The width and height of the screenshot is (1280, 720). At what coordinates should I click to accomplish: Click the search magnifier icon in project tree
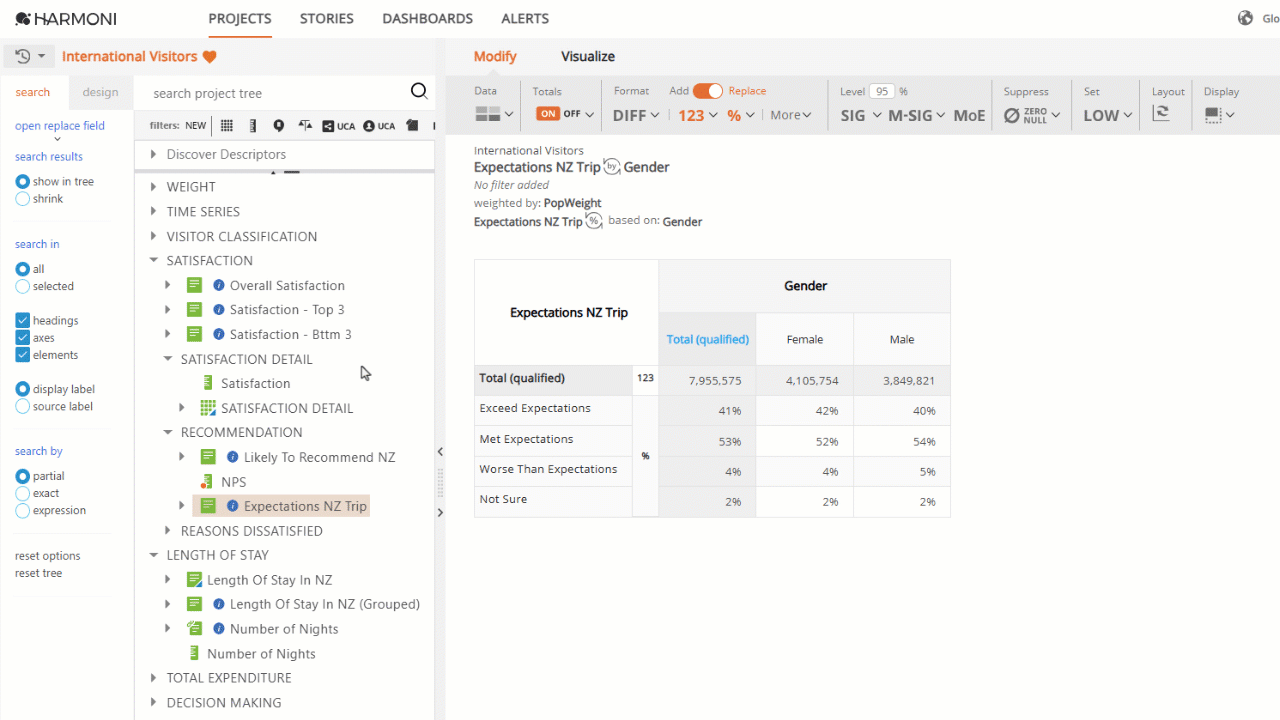click(x=419, y=92)
